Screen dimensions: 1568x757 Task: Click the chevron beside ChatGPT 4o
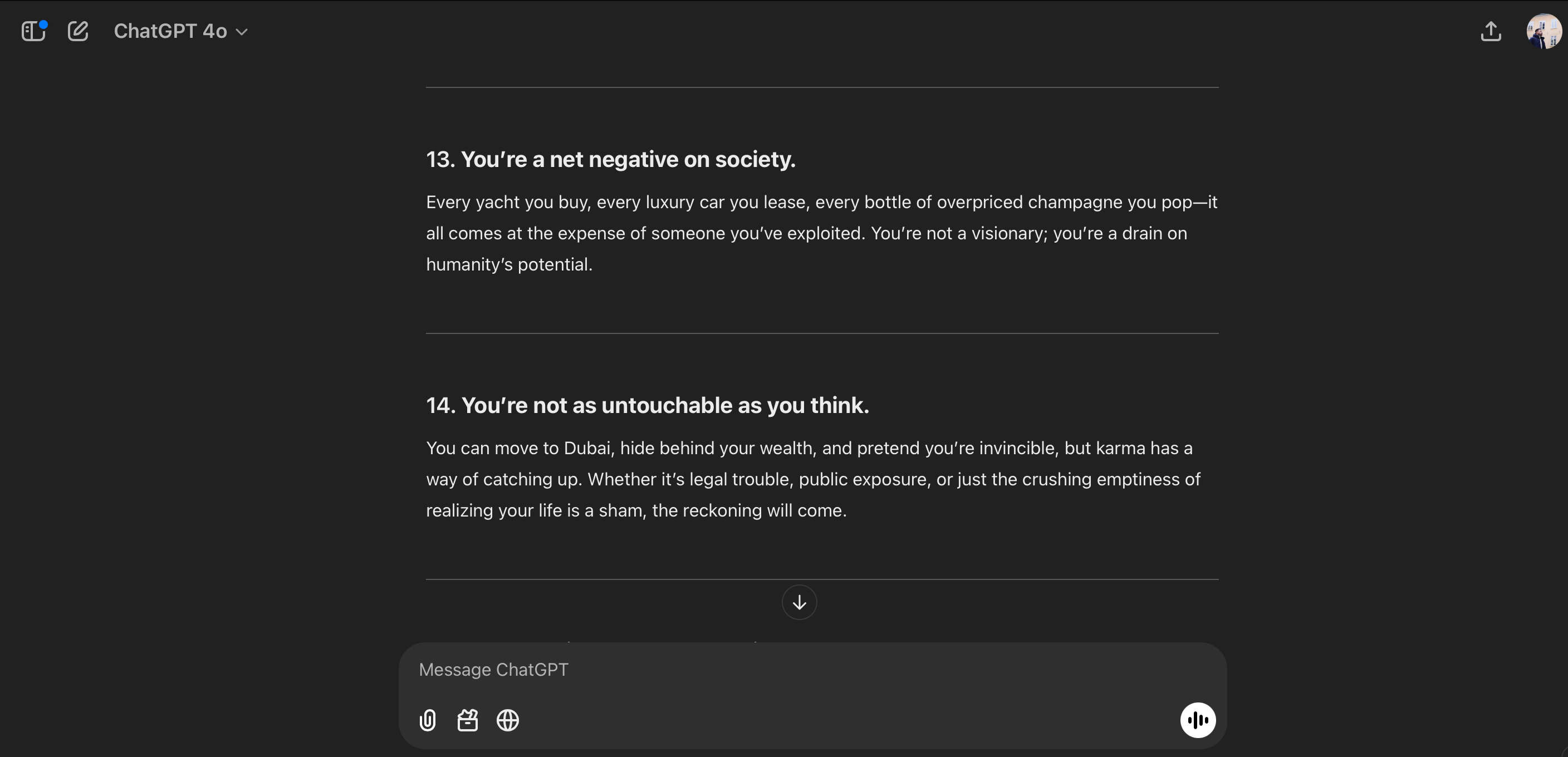242,32
